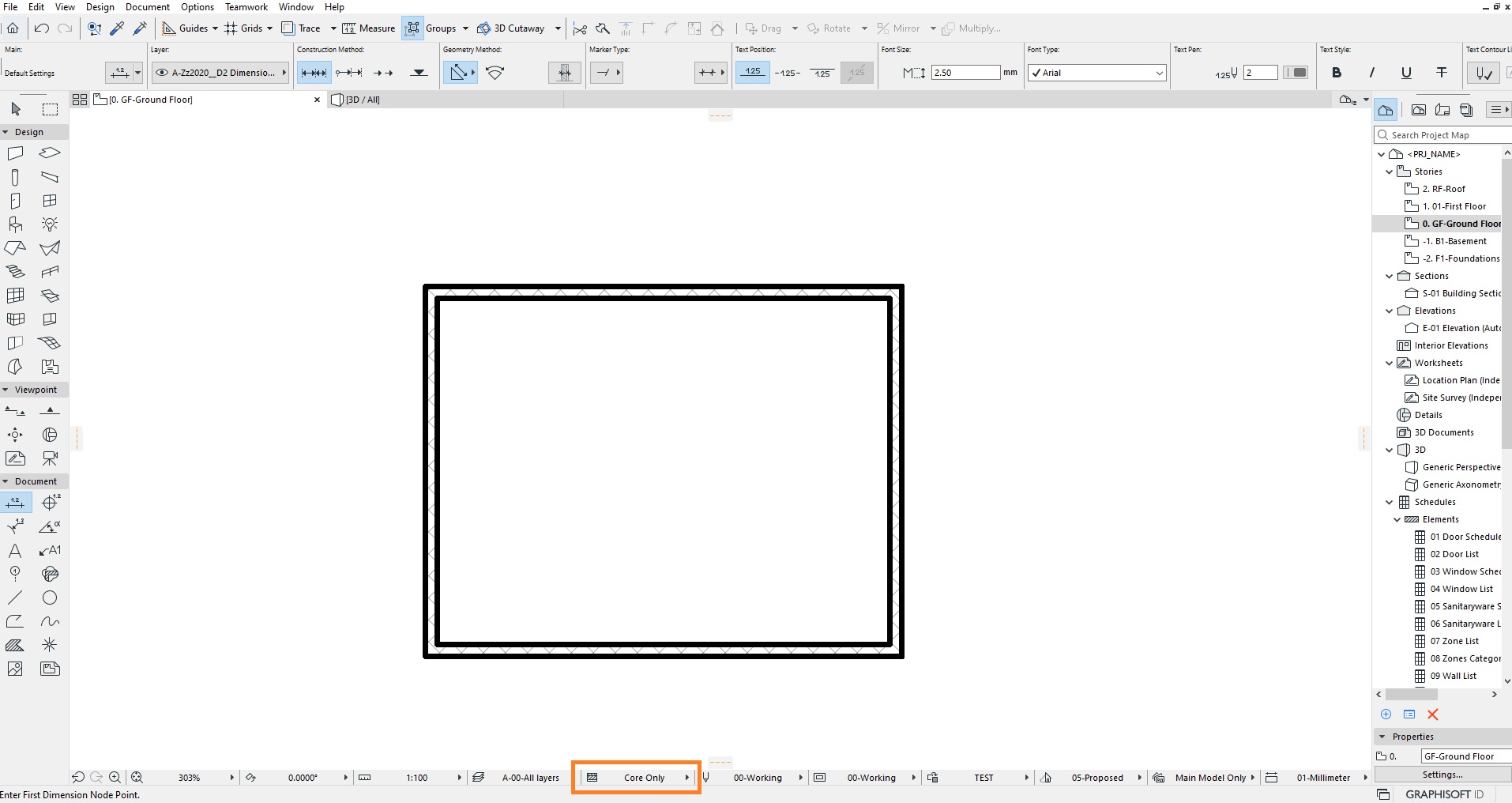Select the Camera tool under Viewpoint
This screenshot has width=1512, height=803.
(50, 458)
